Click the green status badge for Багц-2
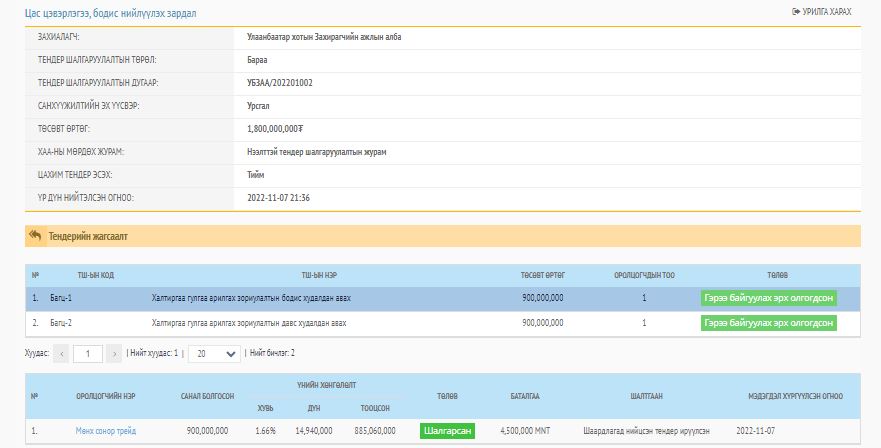This screenshot has width=881, height=448. pos(768,323)
